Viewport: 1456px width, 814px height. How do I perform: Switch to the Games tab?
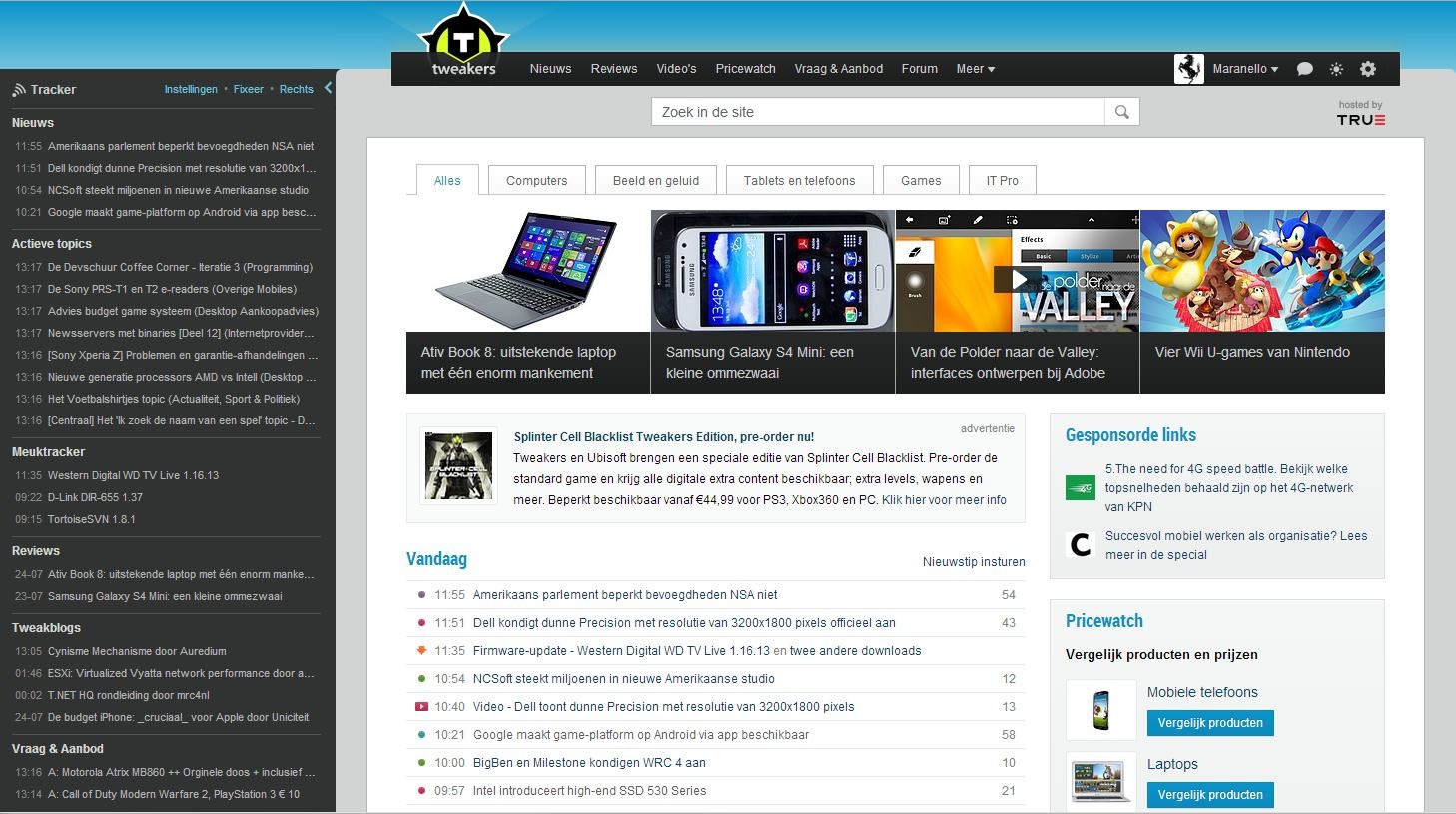coord(921,181)
